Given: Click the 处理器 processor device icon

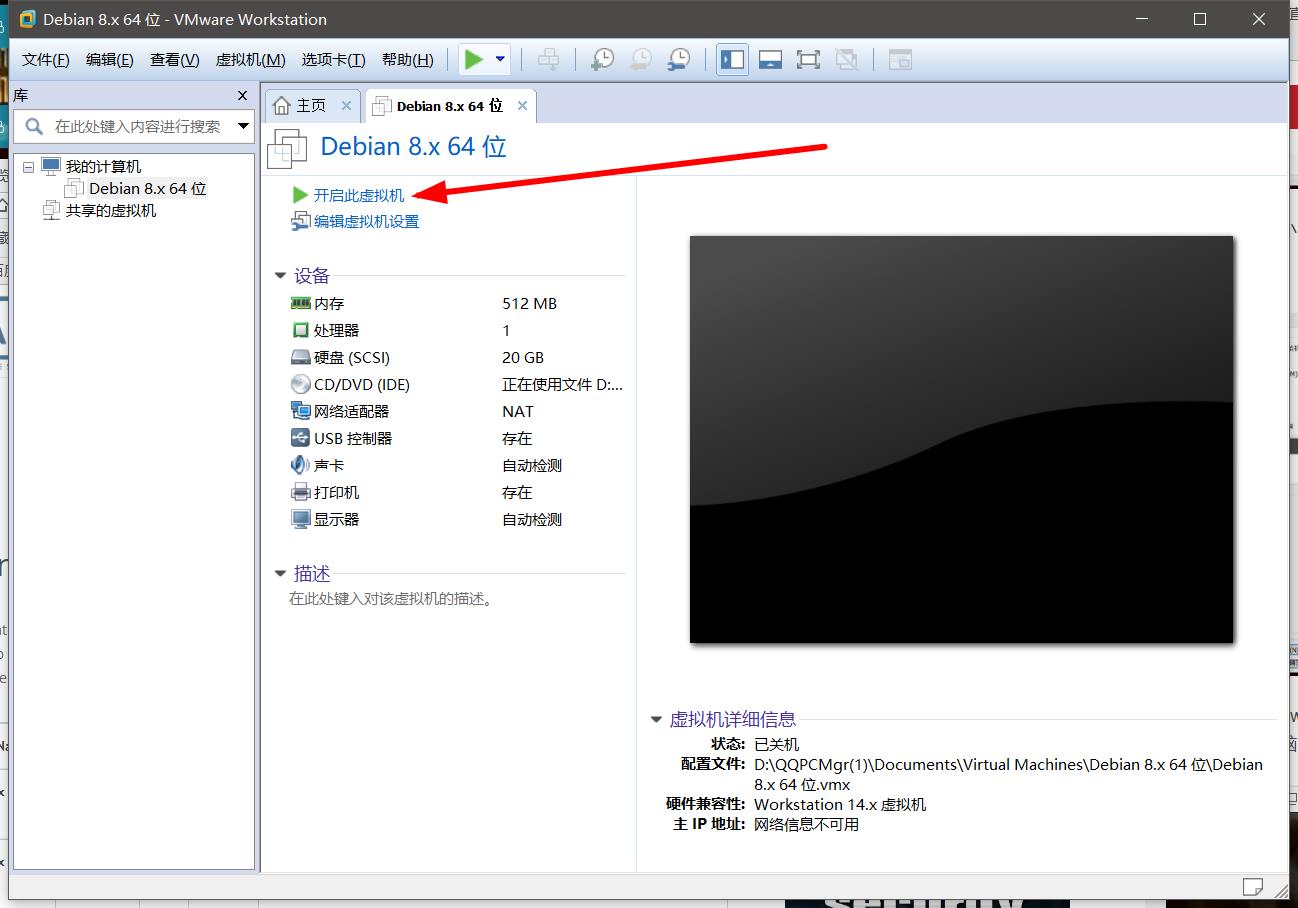Looking at the screenshot, I should click(x=300, y=330).
